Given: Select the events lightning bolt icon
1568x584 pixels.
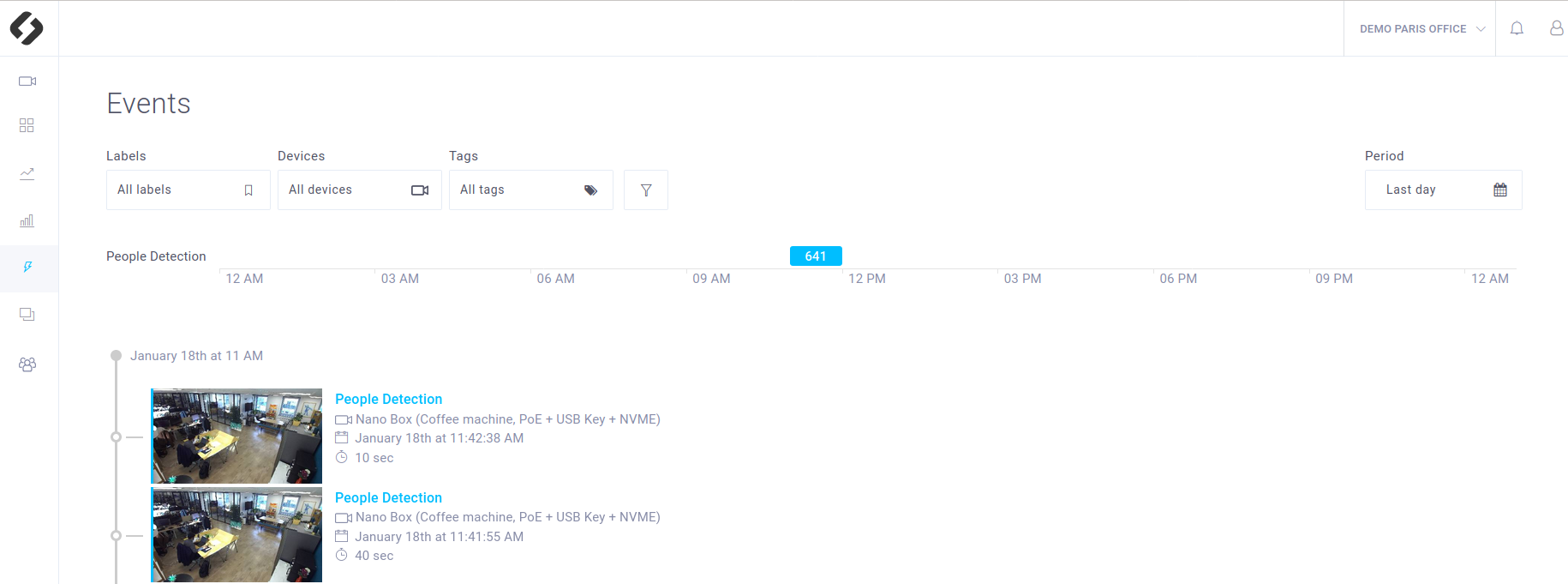Looking at the screenshot, I should tap(28, 268).
